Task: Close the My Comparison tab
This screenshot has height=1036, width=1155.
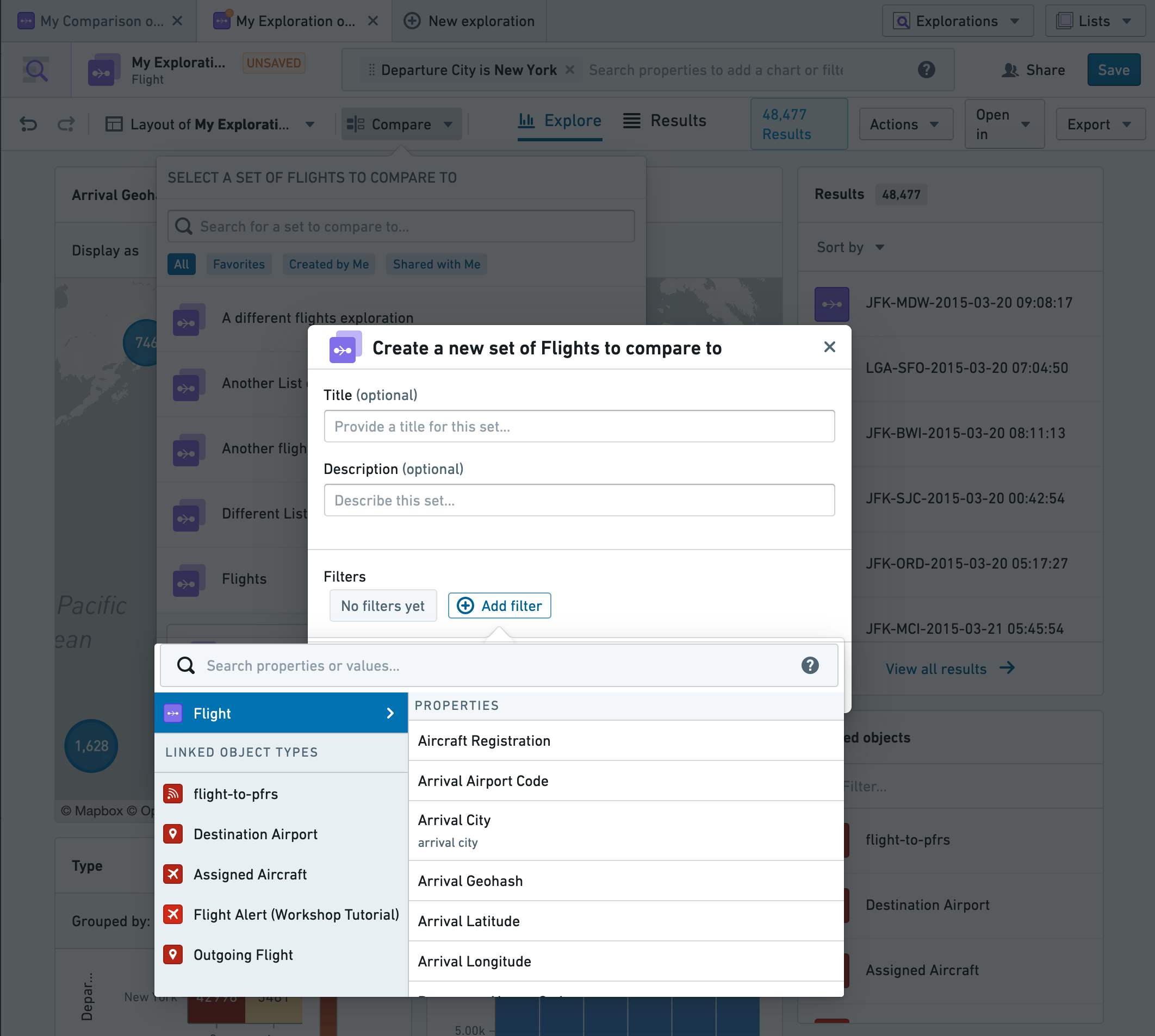Action: pos(178,21)
